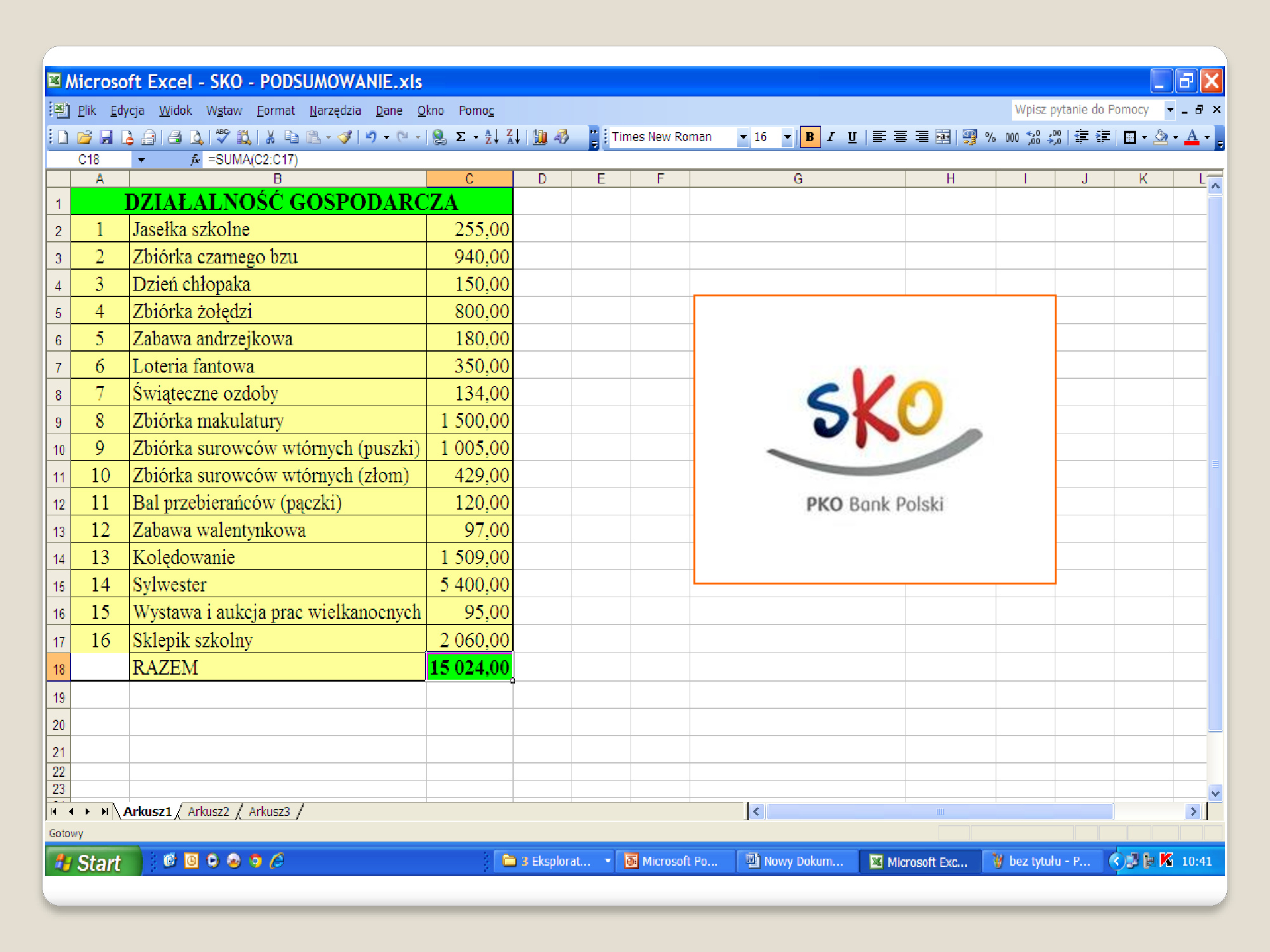Screen dimensions: 1270x952
Task: Click the fx insert function icon
Action: [195, 160]
